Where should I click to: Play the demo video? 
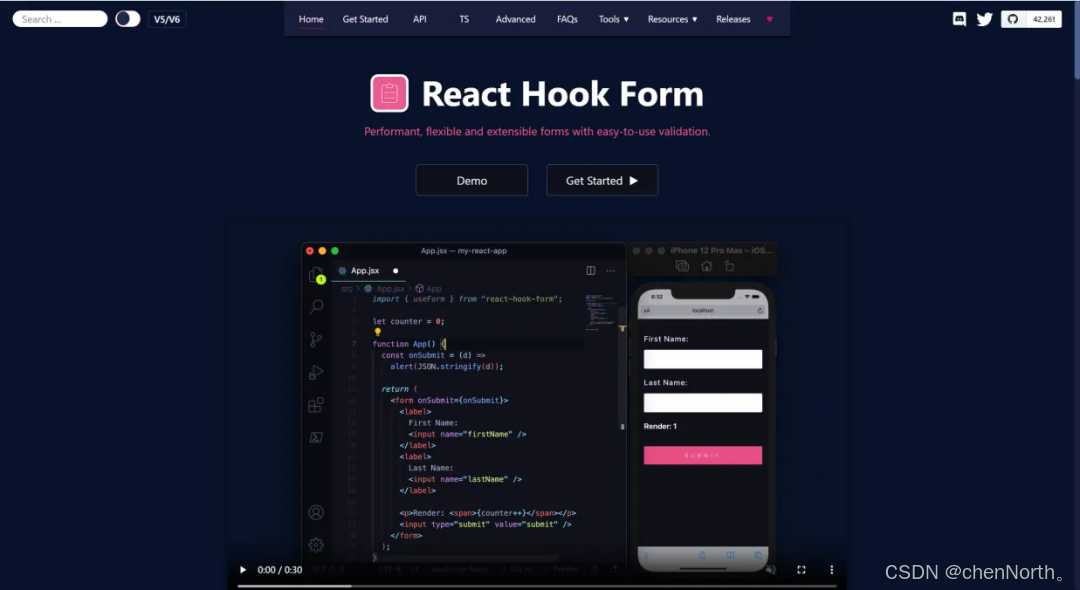point(242,569)
